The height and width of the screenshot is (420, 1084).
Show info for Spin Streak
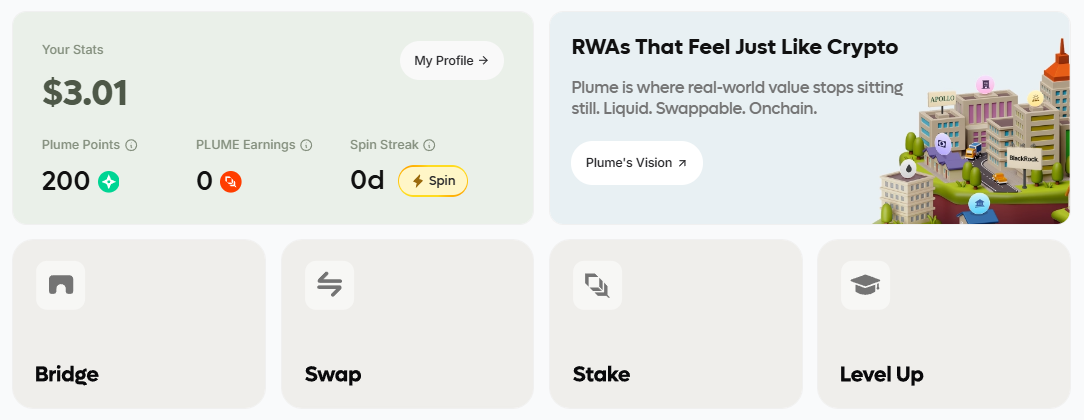(429, 145)
